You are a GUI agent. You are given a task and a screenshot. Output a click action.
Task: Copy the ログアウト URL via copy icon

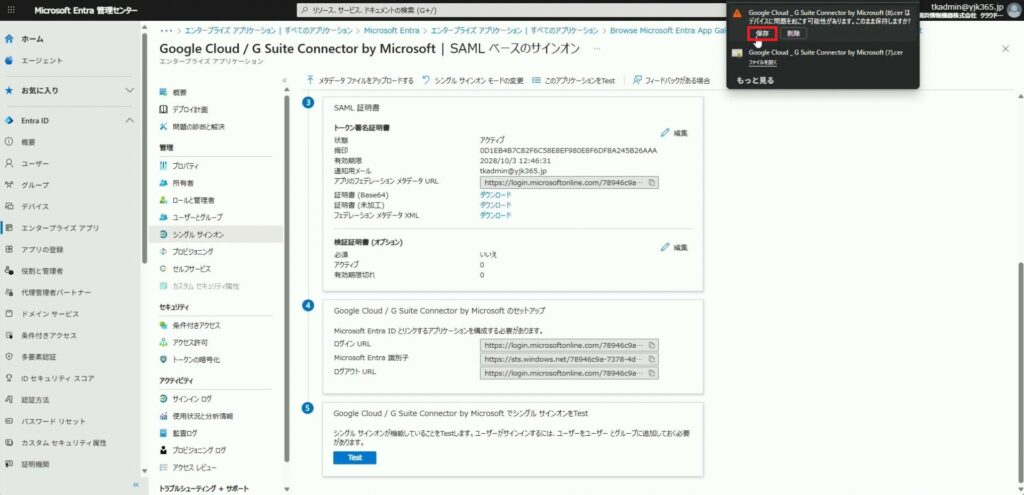point(652,372)
